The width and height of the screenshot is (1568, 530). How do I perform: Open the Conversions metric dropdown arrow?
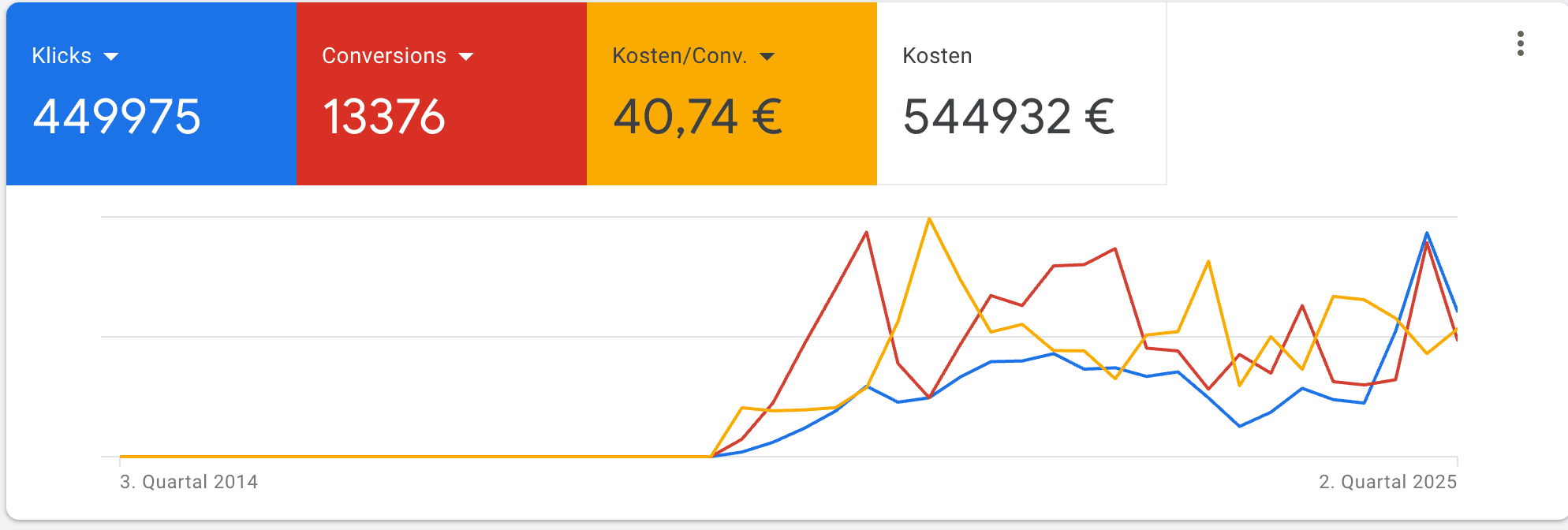[466, 57]
